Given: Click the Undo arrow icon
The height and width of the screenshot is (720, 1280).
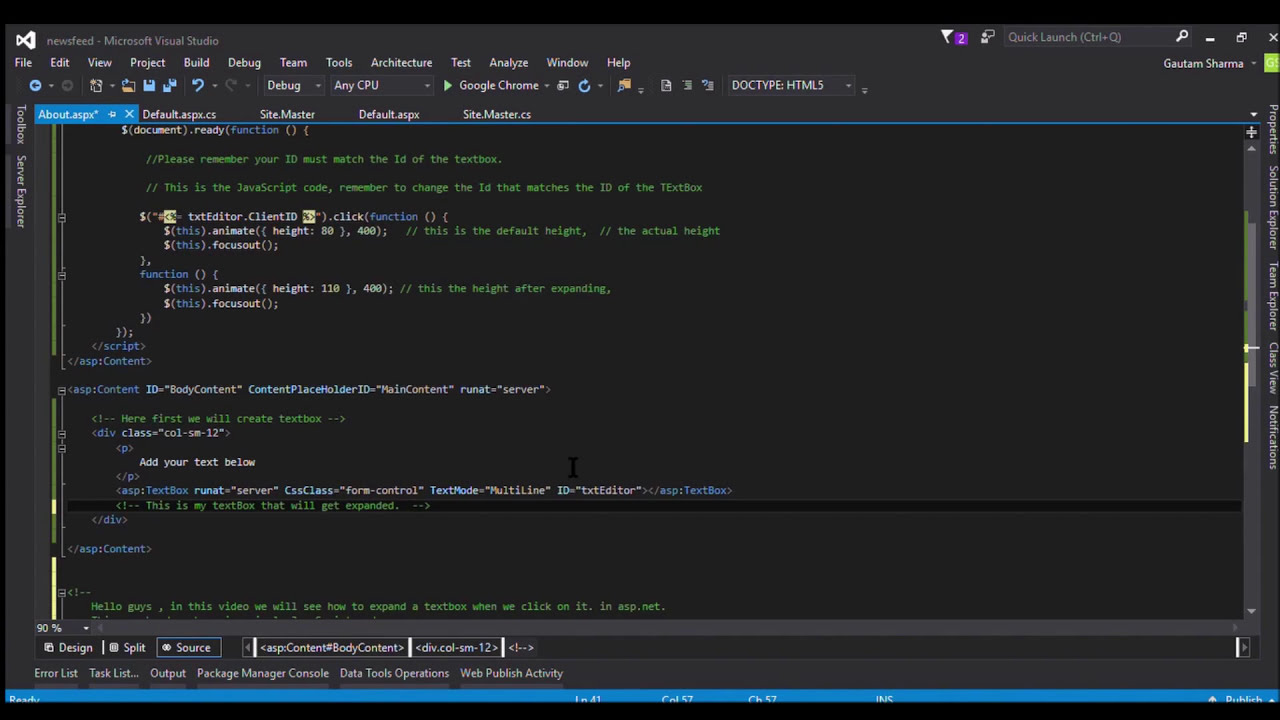Looking at the screenshot, I should (x=198, y=86).
